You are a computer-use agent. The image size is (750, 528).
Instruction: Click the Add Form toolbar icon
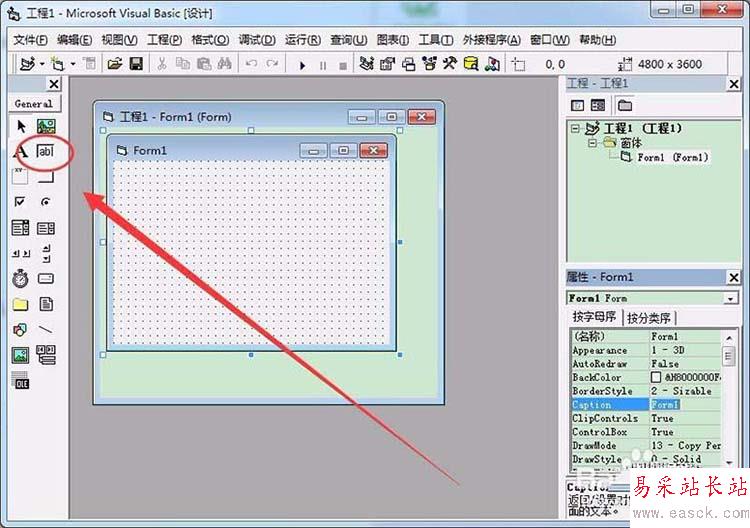click(x=57, y=64)
